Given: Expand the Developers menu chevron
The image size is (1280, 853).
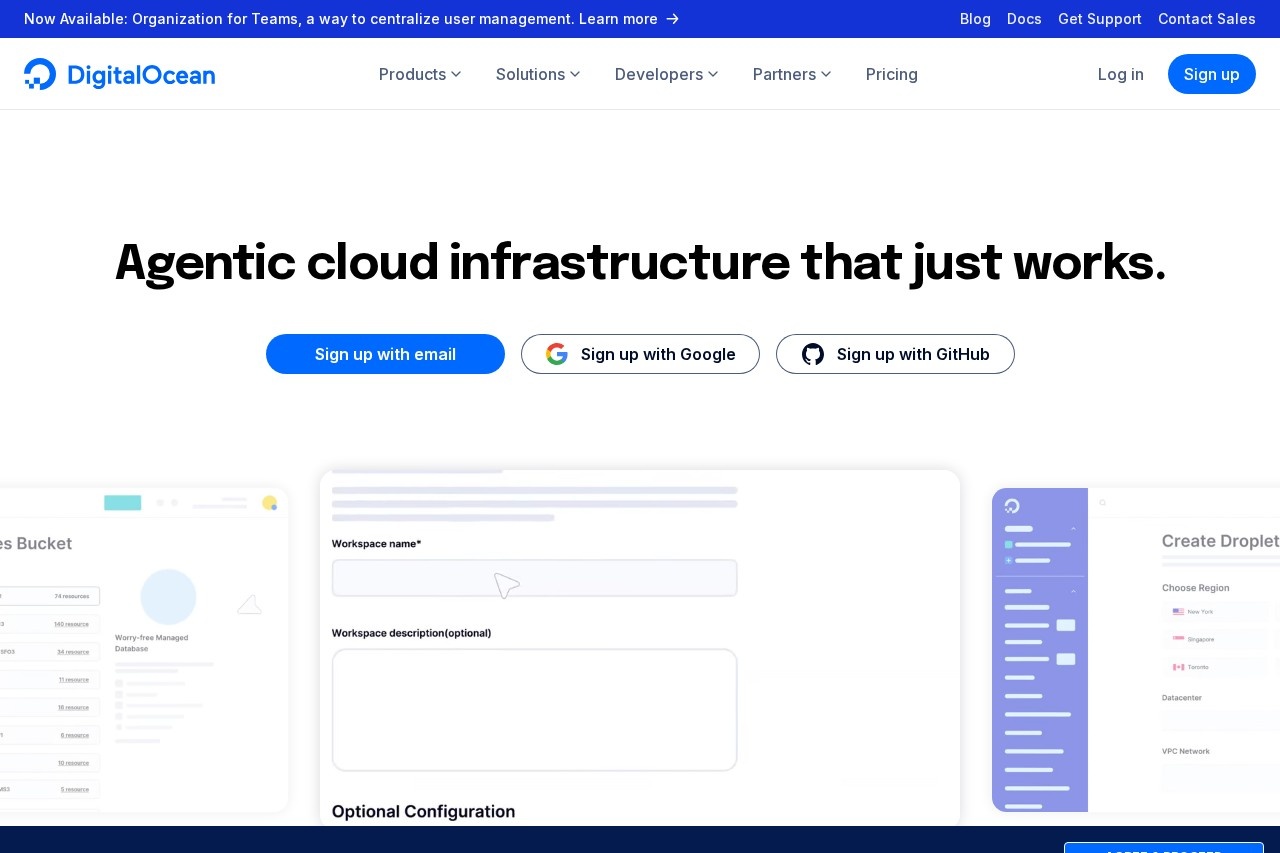Looking at the screenshot, I should pos(713,74).
